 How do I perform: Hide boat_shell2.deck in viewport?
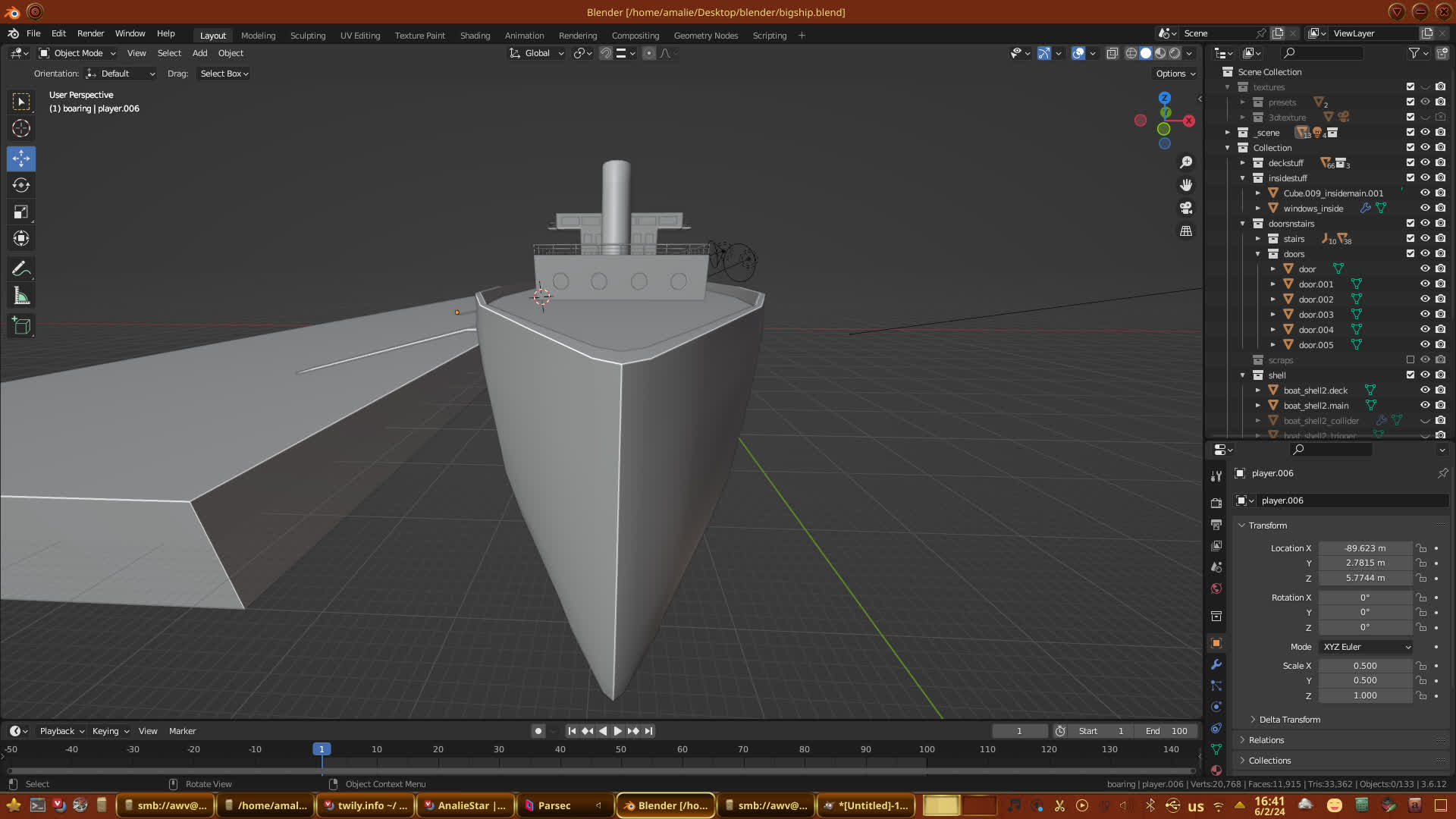click(x=1425, y=390)
